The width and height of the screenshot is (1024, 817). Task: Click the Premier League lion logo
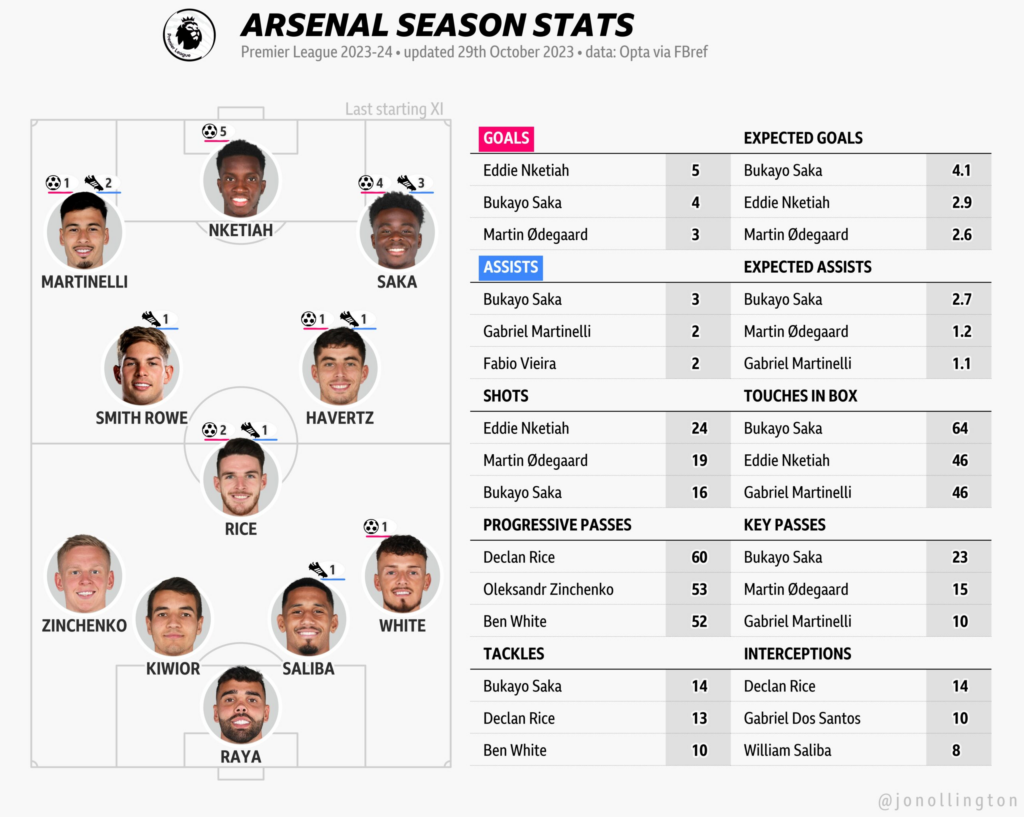tap(189, 36)
